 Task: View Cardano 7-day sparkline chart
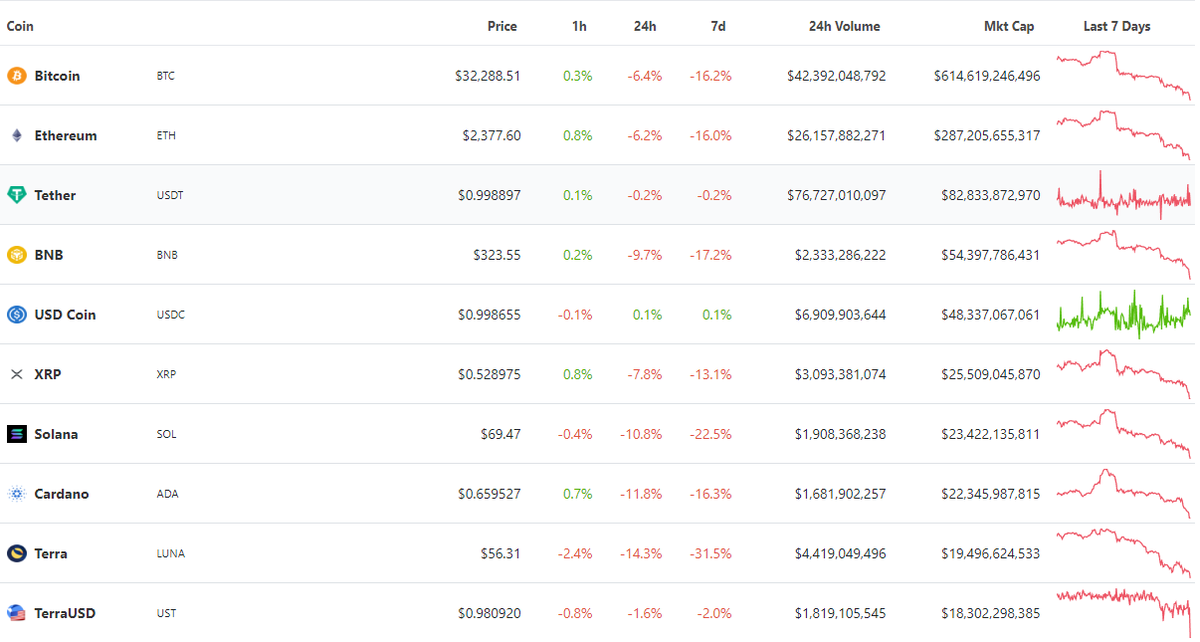[x=1124, y=494]
